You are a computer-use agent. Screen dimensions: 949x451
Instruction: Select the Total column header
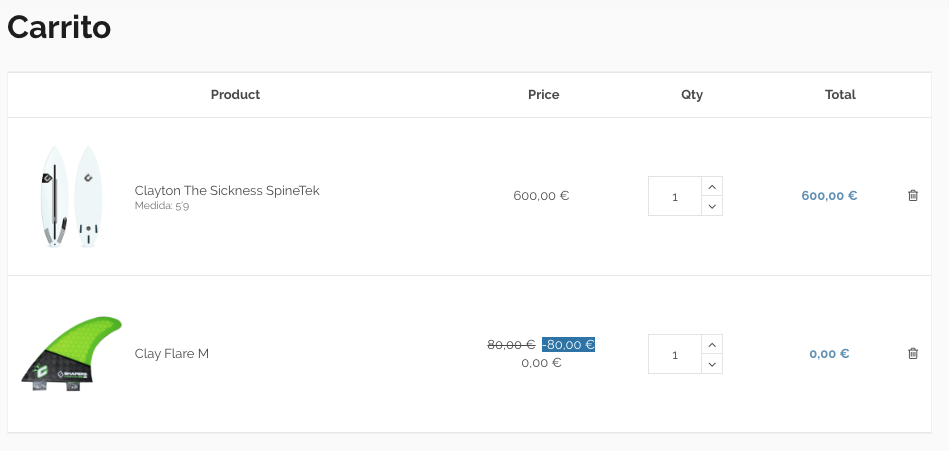(x=840, y=95)
